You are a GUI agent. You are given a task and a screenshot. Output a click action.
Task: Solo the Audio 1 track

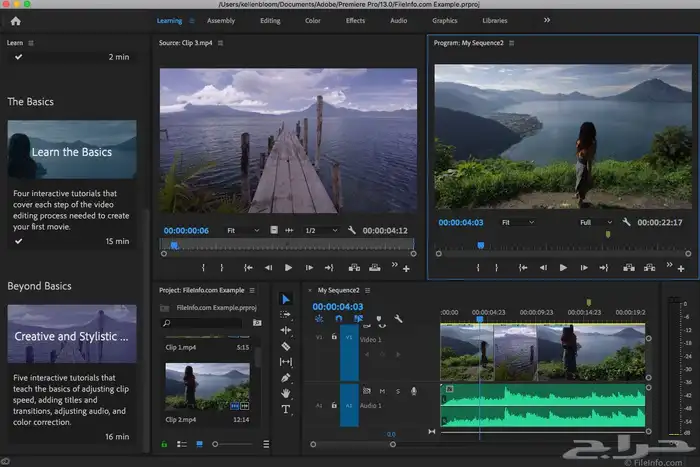[398, 391]
